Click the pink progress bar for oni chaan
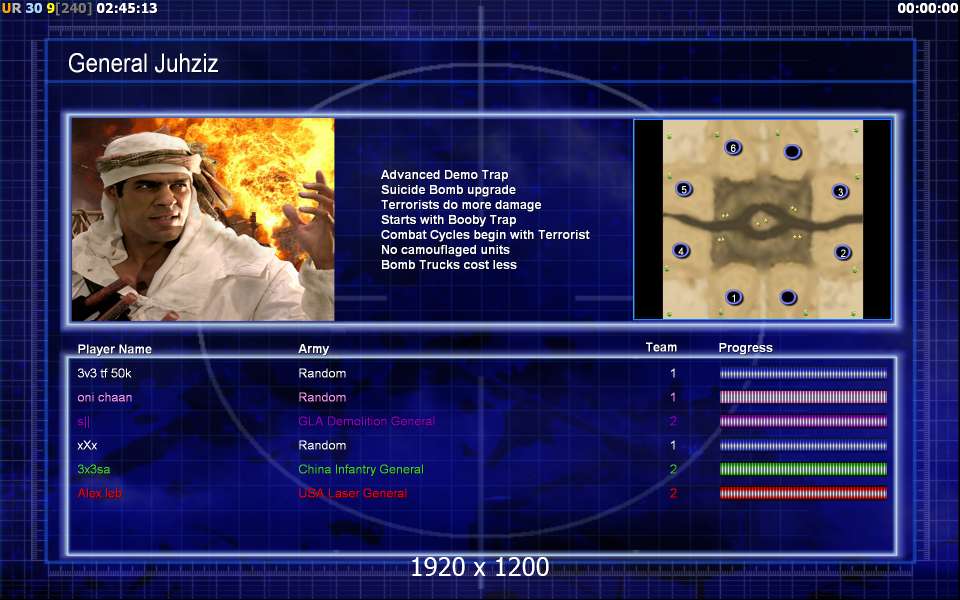960x600 pixels. 803,397
